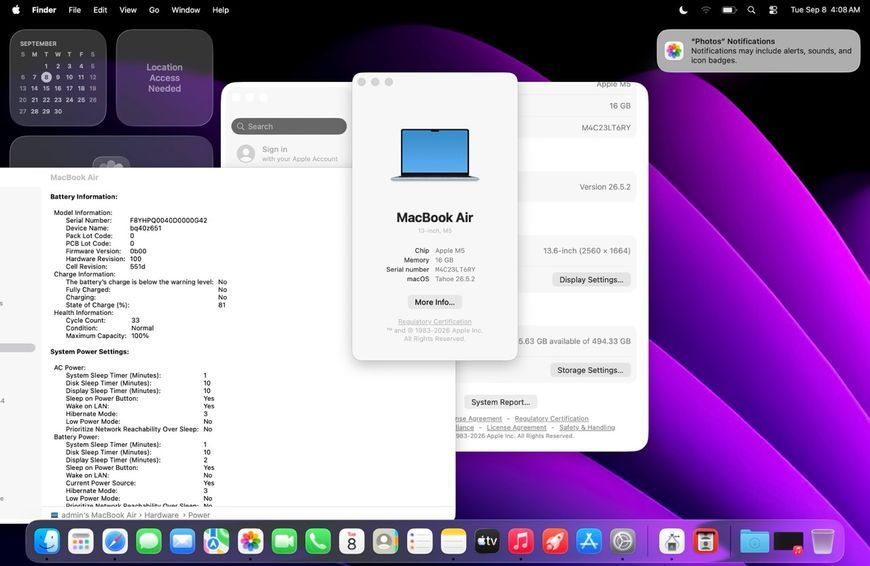Open the Launchpad apps grid in Dock
Screen dimensions: 870x566
pyautogui.click(x=81, y=542)
